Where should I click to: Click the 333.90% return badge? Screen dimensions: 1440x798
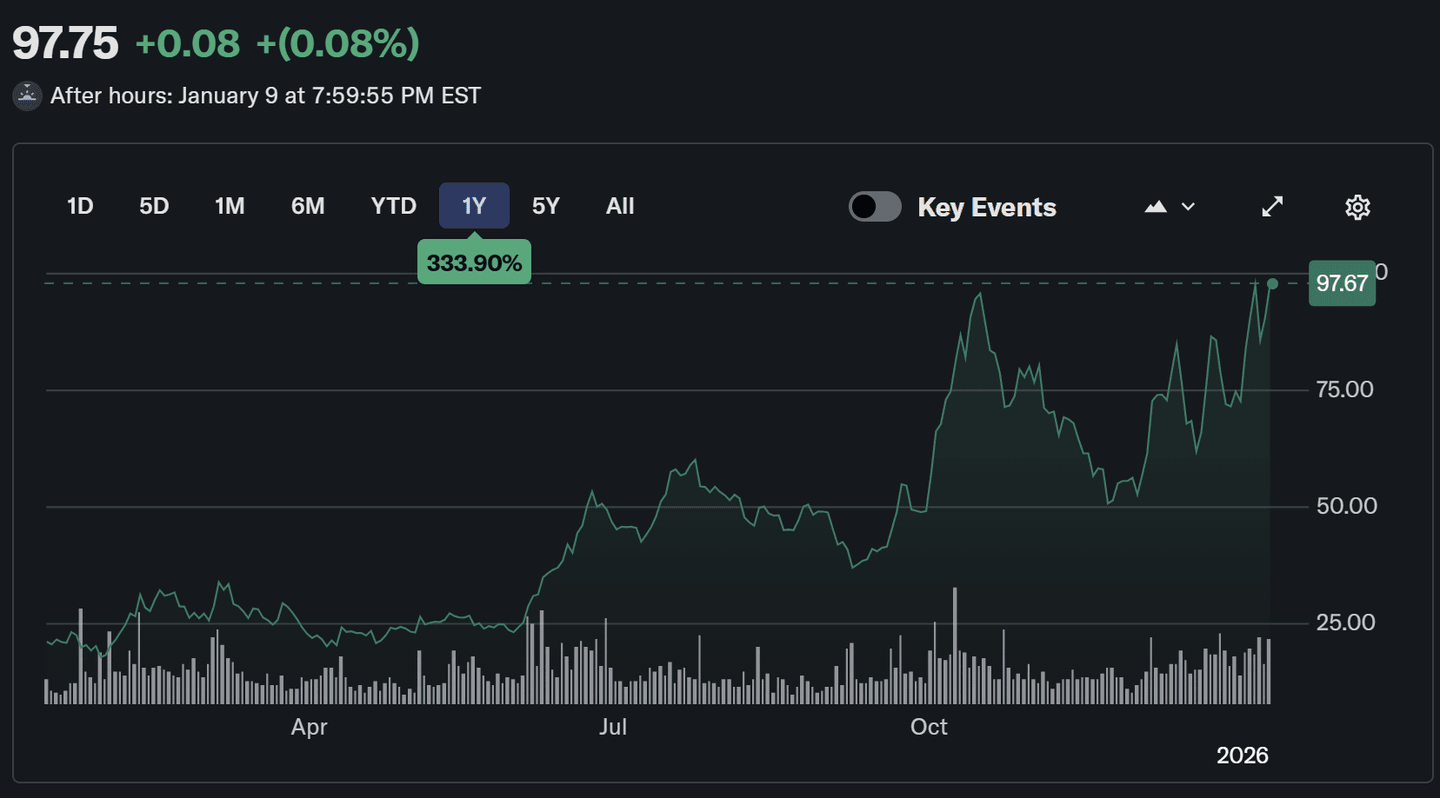point(474,263)
